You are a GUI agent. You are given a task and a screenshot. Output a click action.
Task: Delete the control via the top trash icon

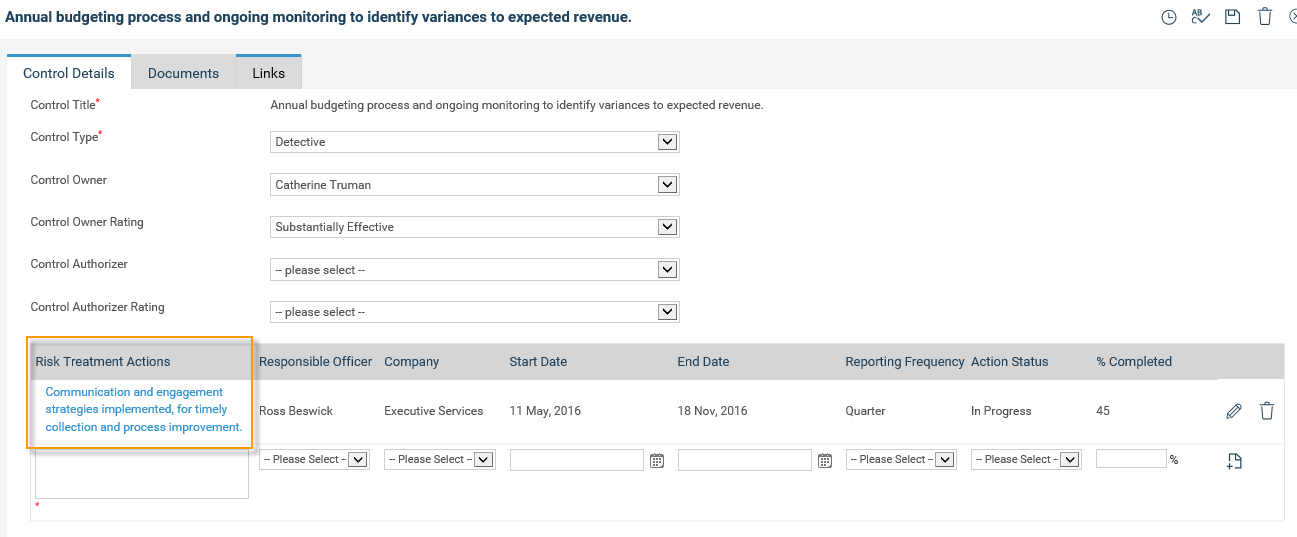[x=1265, y=17]
